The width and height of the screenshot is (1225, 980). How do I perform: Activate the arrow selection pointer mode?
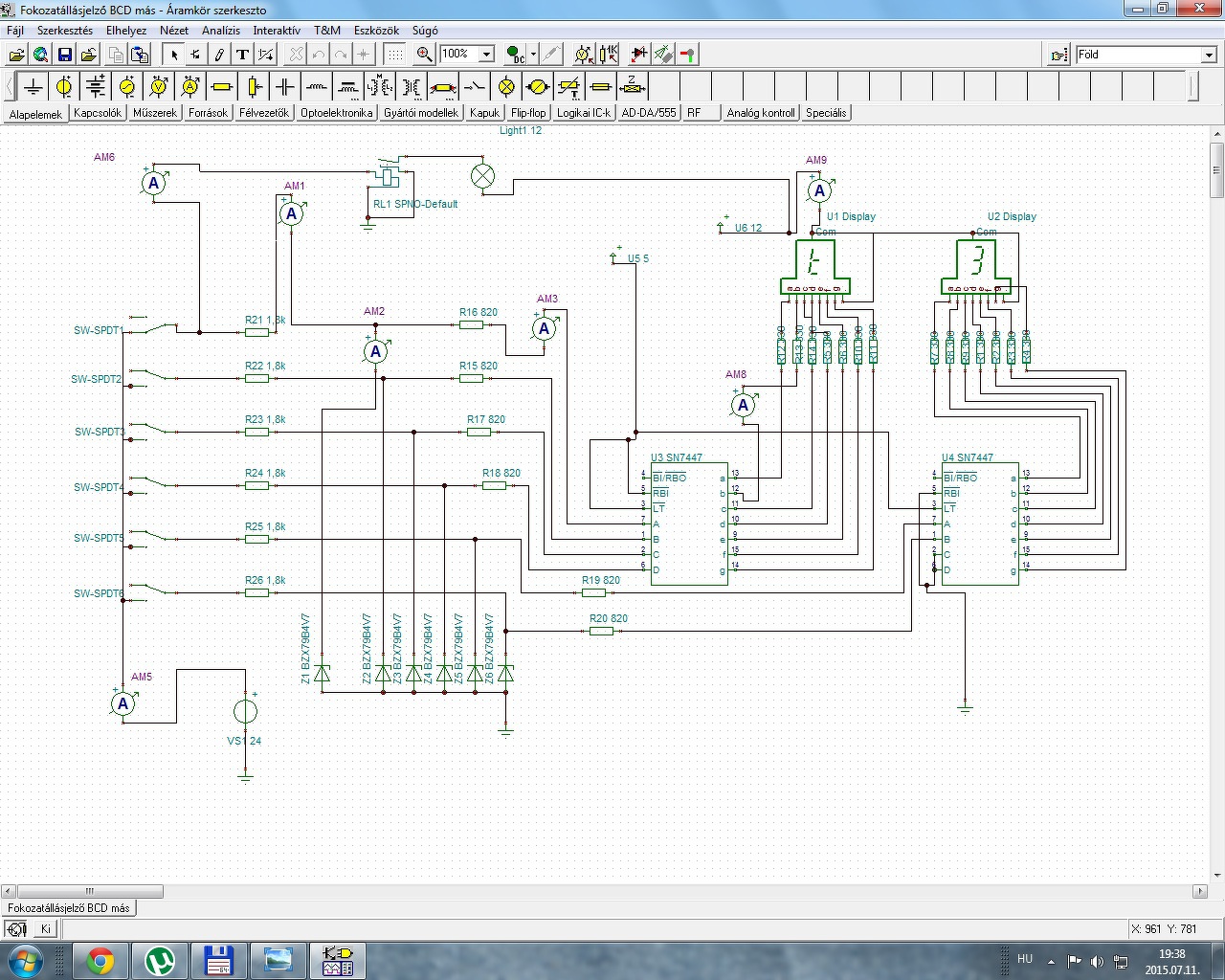click(174, 55)
